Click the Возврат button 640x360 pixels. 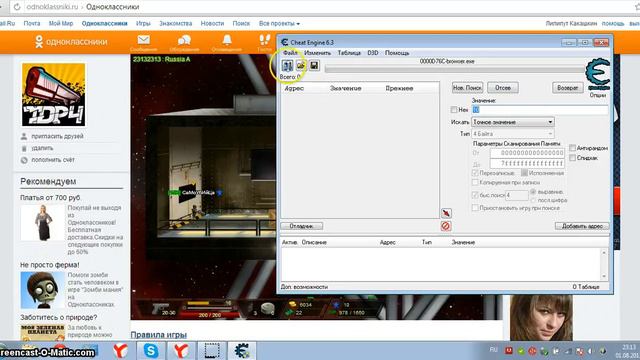click(x=567, y=87)
